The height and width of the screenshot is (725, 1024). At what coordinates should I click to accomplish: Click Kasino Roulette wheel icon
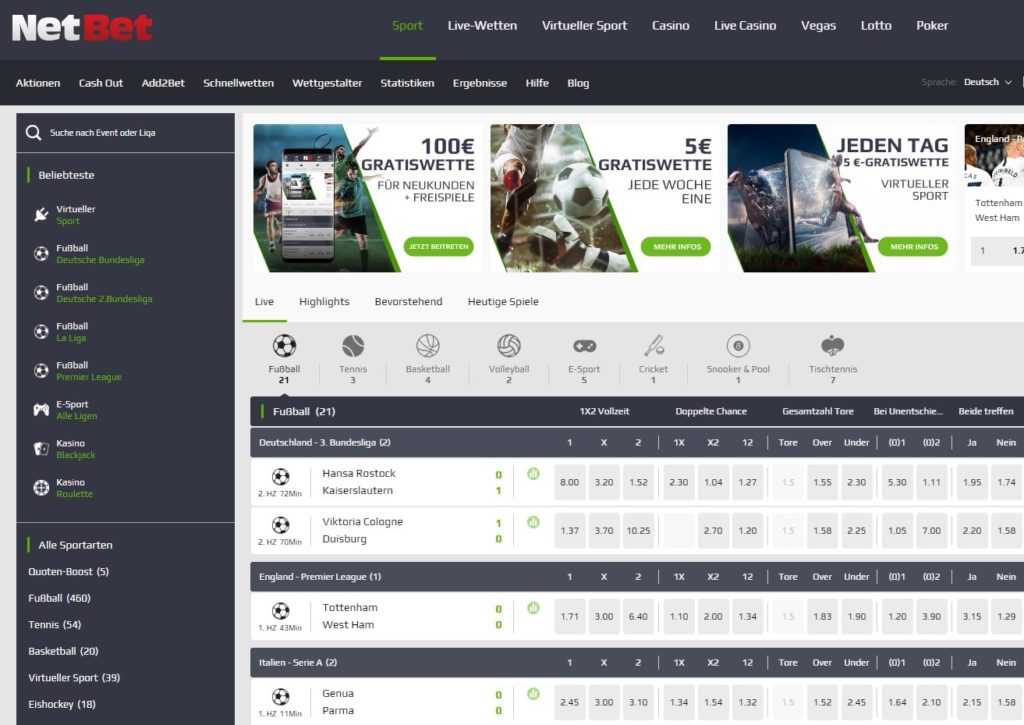coord(41,488)
